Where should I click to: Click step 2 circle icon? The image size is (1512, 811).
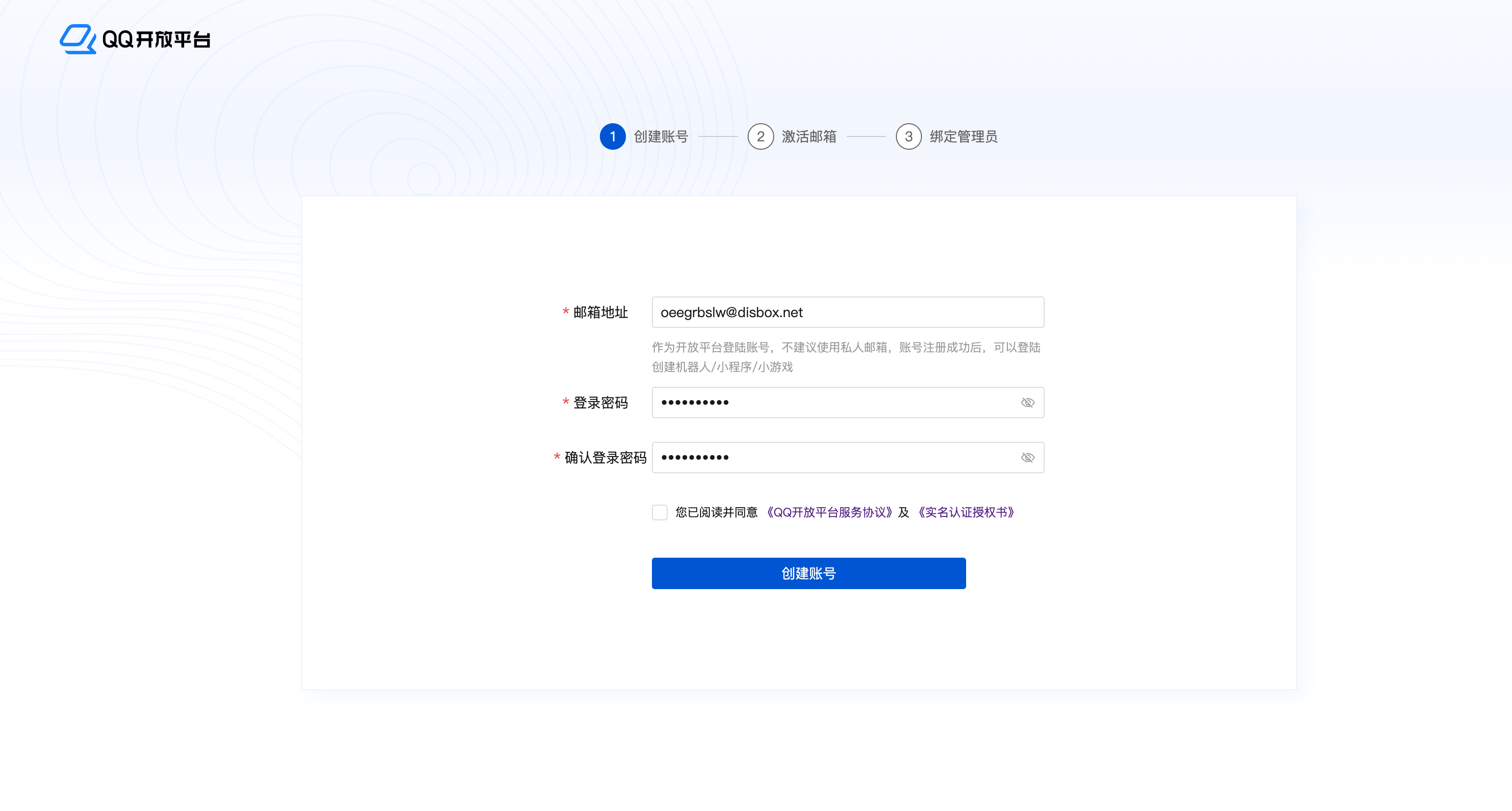tap(760, 137)
